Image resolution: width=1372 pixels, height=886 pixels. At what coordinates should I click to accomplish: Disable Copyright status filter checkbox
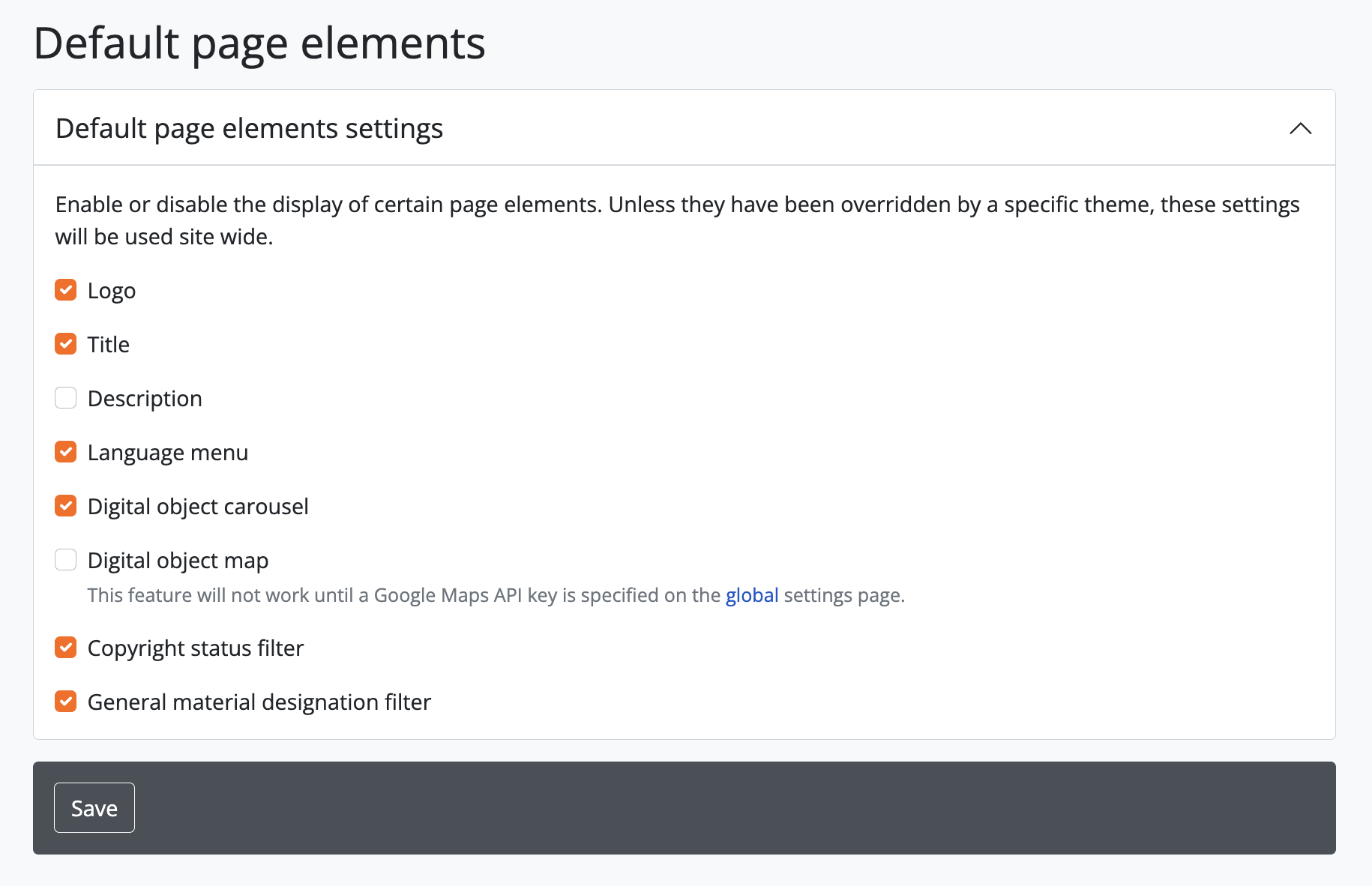(x=66, y=648)
